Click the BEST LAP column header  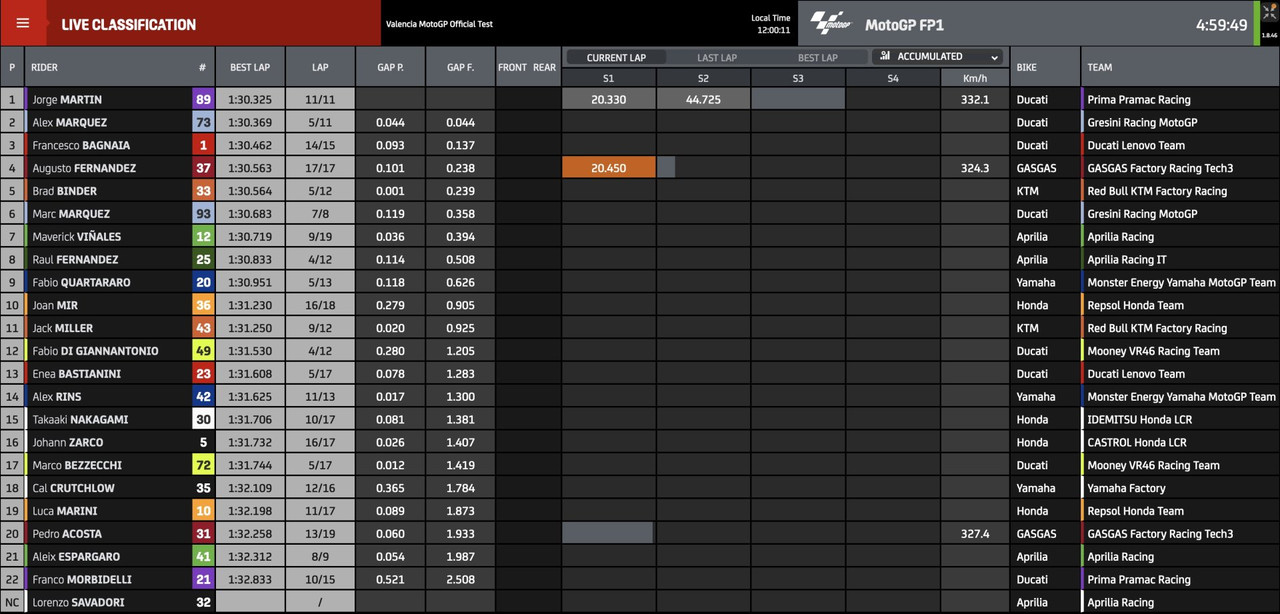pyautogui.click(x=250, y=67)
